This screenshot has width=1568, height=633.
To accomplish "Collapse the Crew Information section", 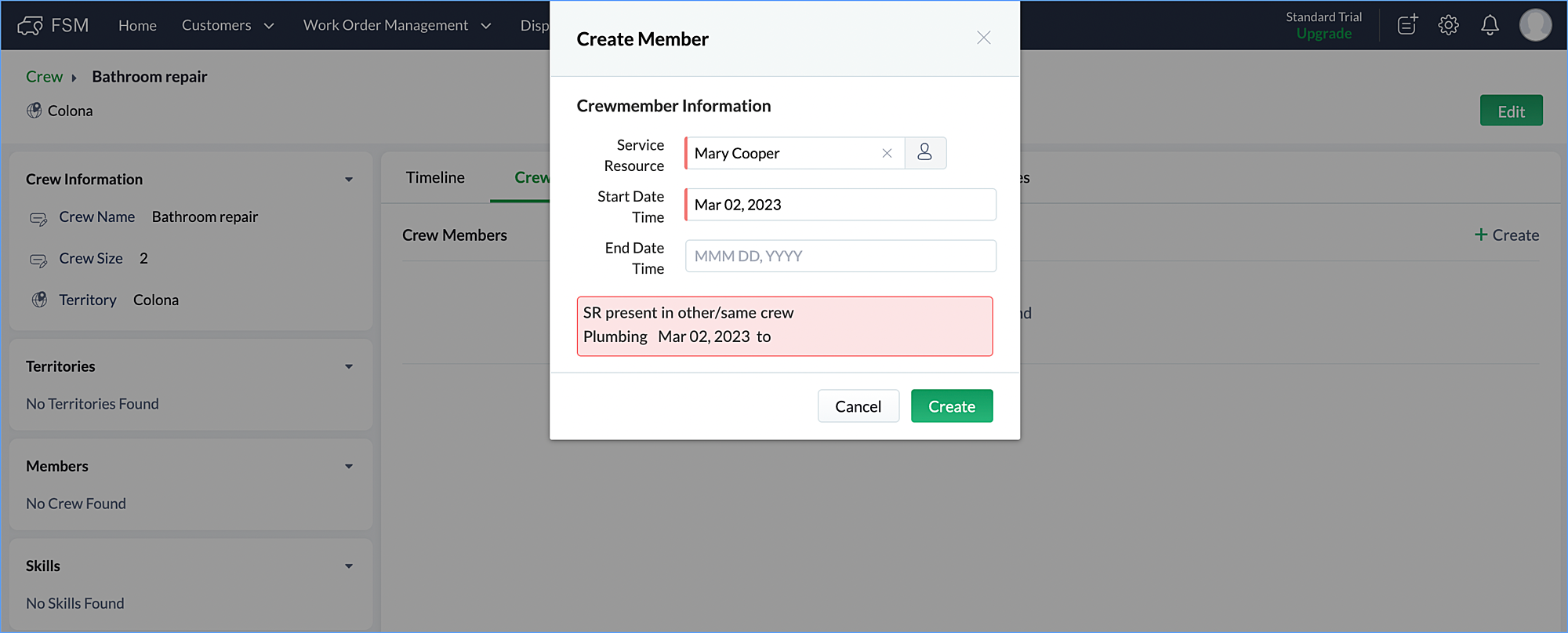I will click(349, 180).
